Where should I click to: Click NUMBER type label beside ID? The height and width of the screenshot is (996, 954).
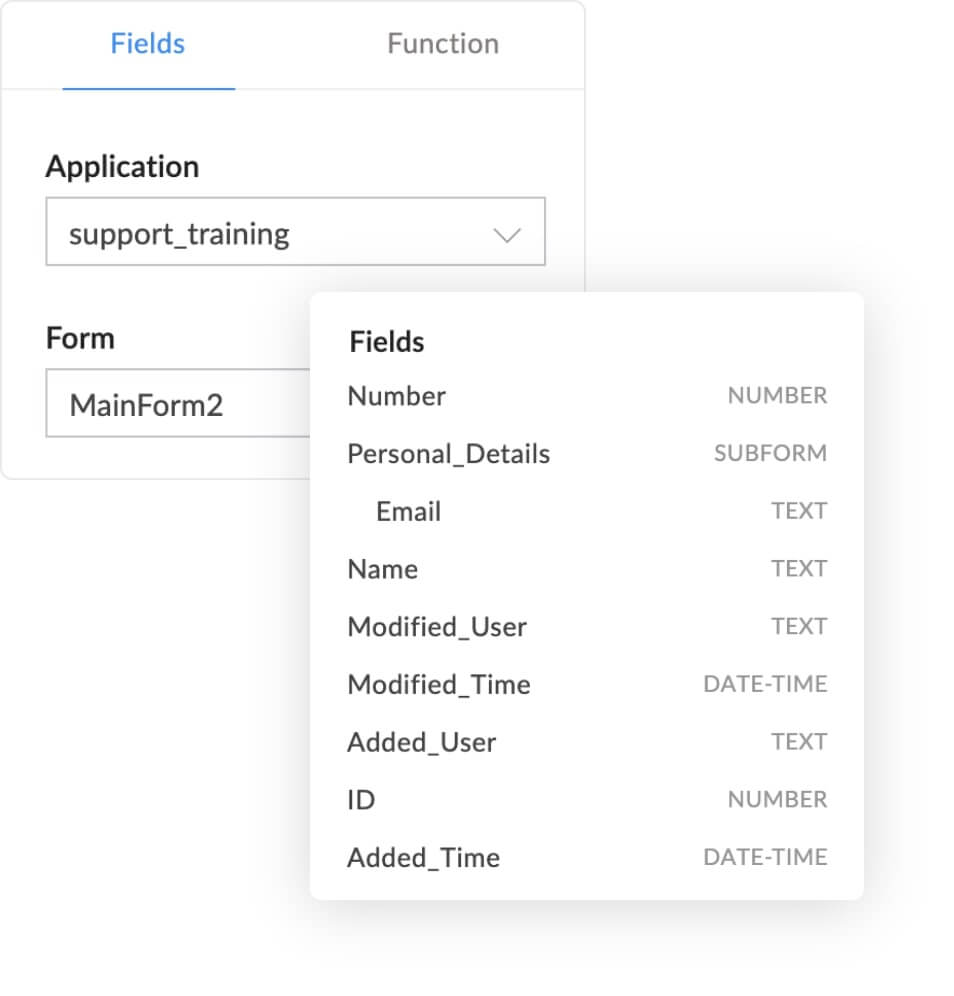[777, 800]
